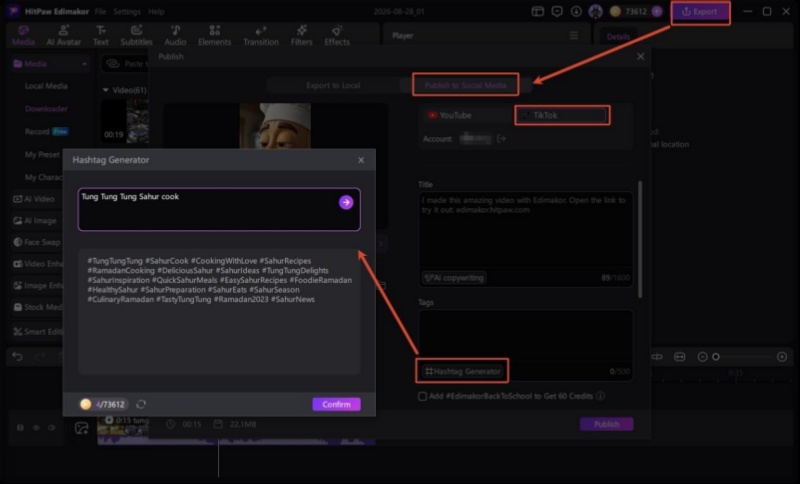Close the Hashtag Generator dialog
The height and width of the screenshot is (484, 800).
(x=361, y=160)
